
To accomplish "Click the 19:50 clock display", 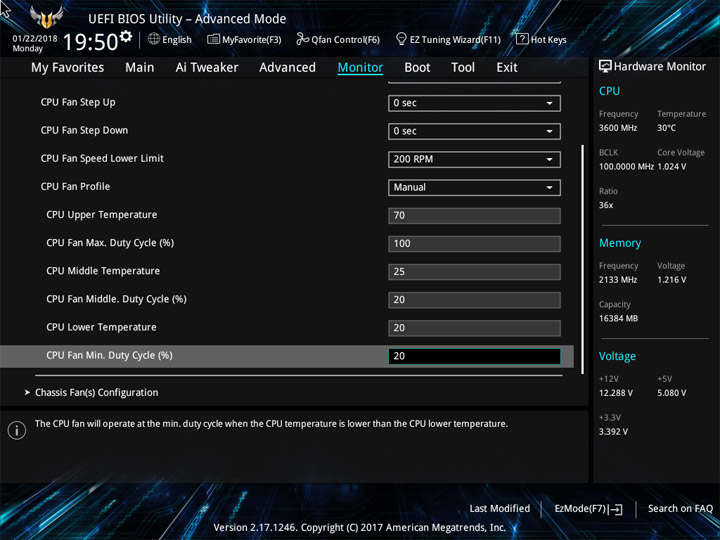I will click(91, 42).
